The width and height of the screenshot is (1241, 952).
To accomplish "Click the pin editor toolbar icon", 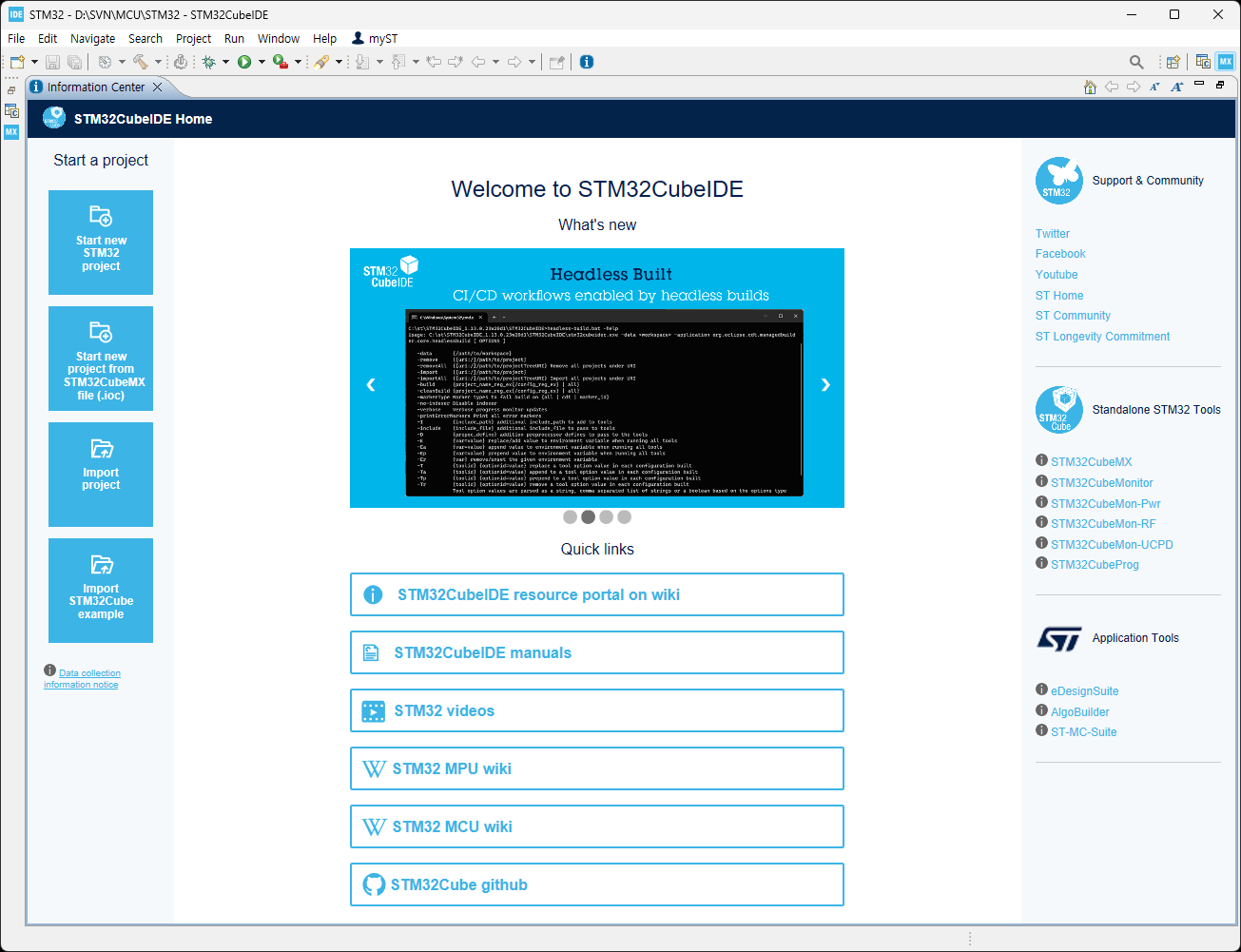I will pyautogui.click(x=557, y=62).
